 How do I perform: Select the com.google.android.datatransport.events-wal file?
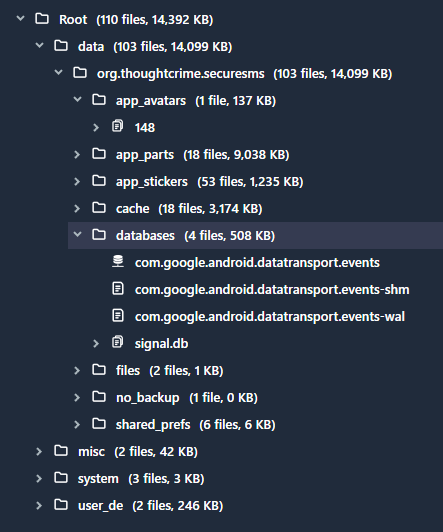pyautogui.click(x=270, y=317)
